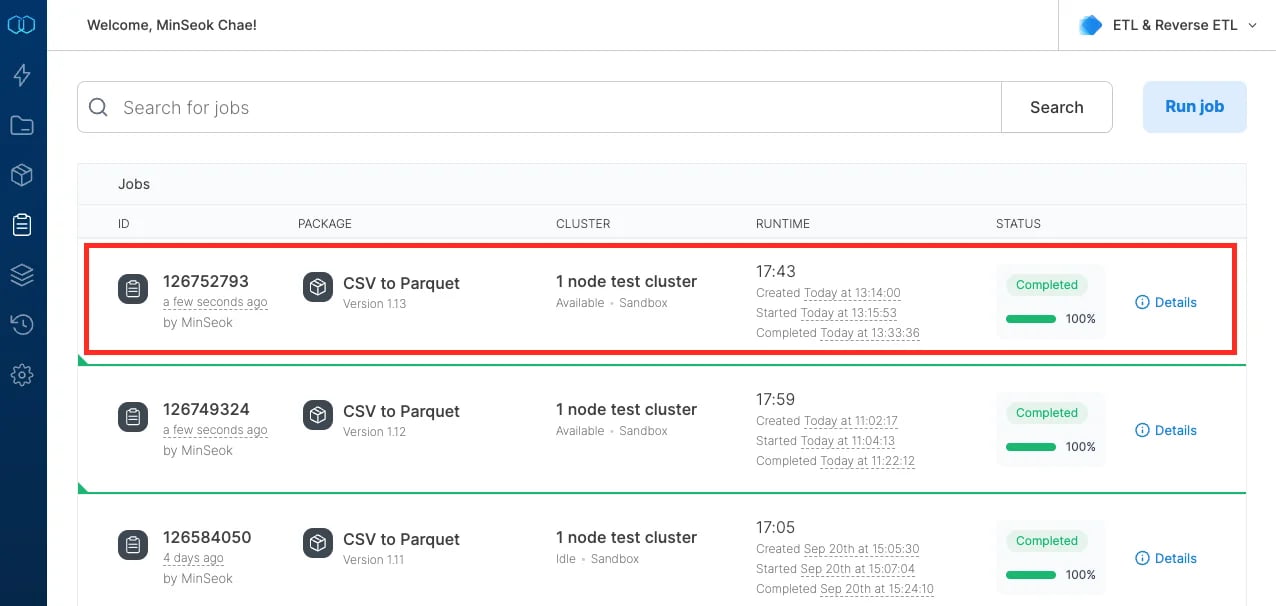Screen dimensions: 1276x606
Task: Click the cluster name in job 126749324's row
Action: 626,409
